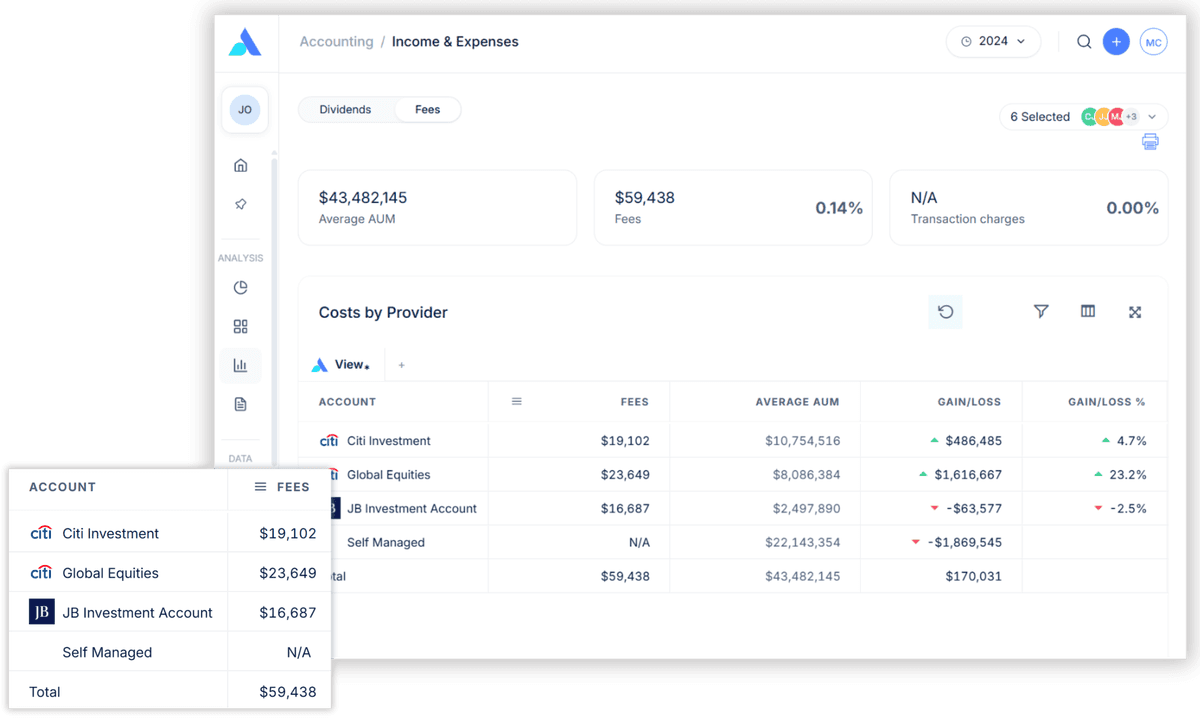Select Global Equities in main table
Viewport: 1200px width, 720px height.
tap(733, 475)
